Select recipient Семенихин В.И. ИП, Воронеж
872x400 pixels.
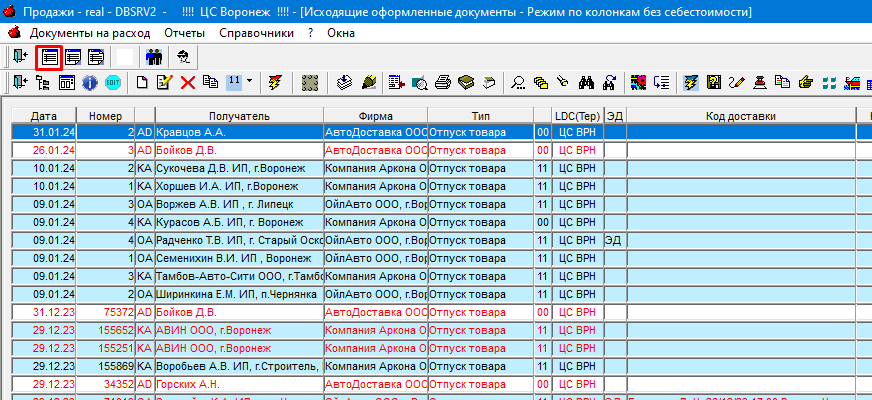(x=240, y=259)
